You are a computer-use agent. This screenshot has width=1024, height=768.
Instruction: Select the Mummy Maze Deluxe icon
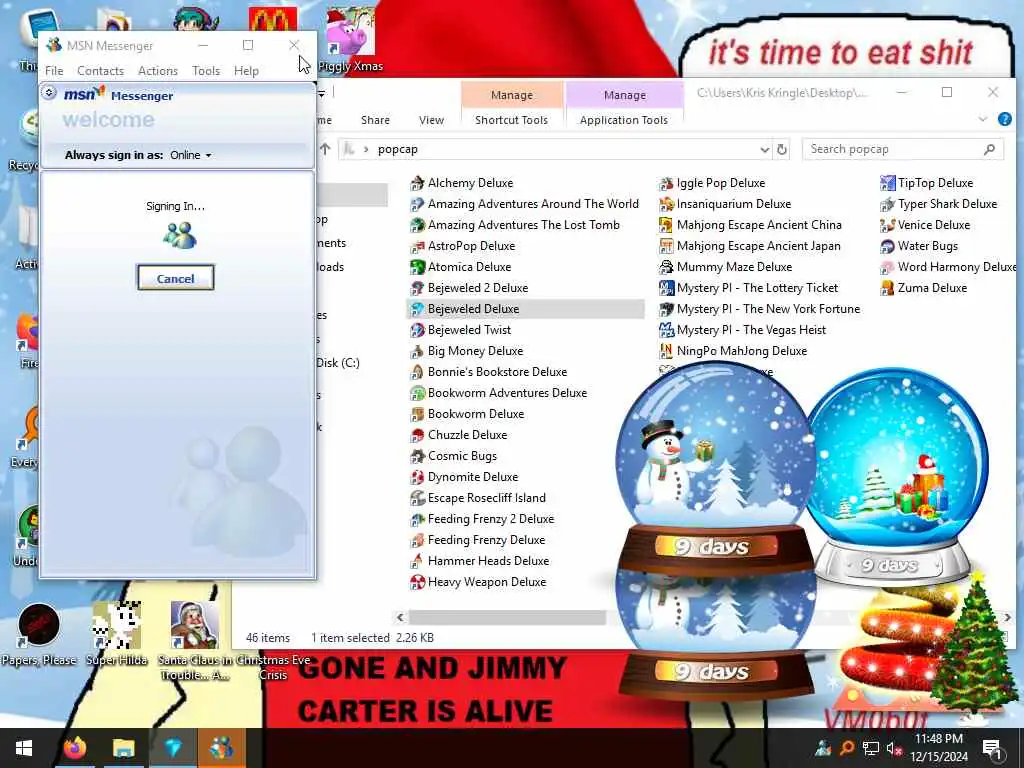[665, 267]
